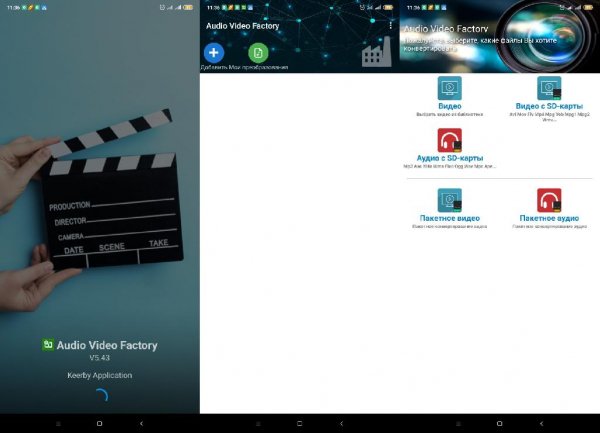Click the Видео с SD-карты label
The width and height of the screenshot is (600, 433).
[x=549, y=106]
